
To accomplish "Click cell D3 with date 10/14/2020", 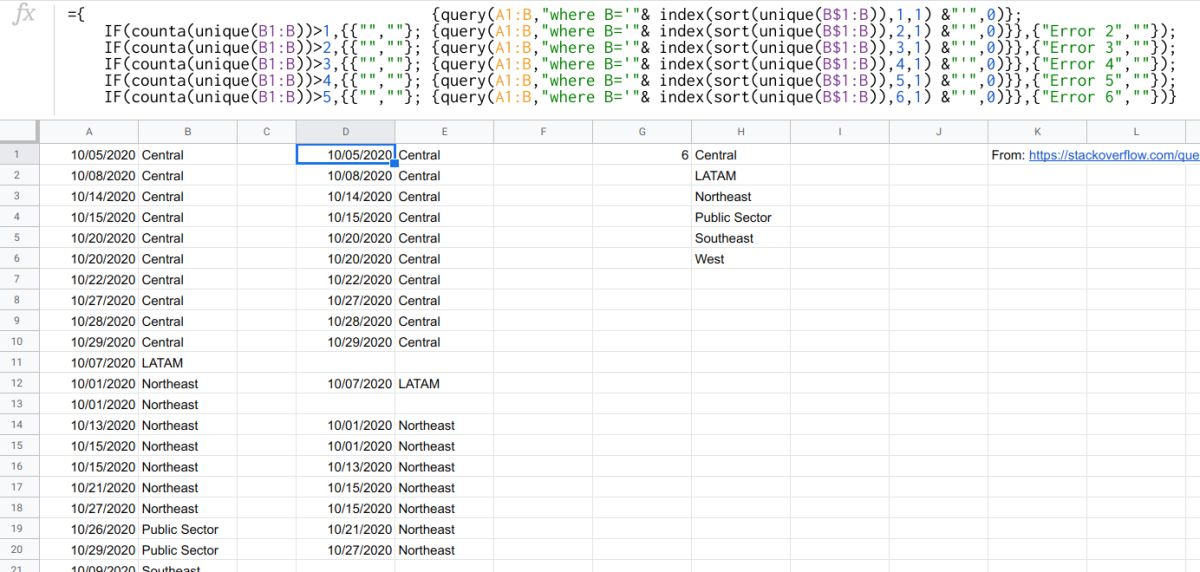I will point(346,197).
